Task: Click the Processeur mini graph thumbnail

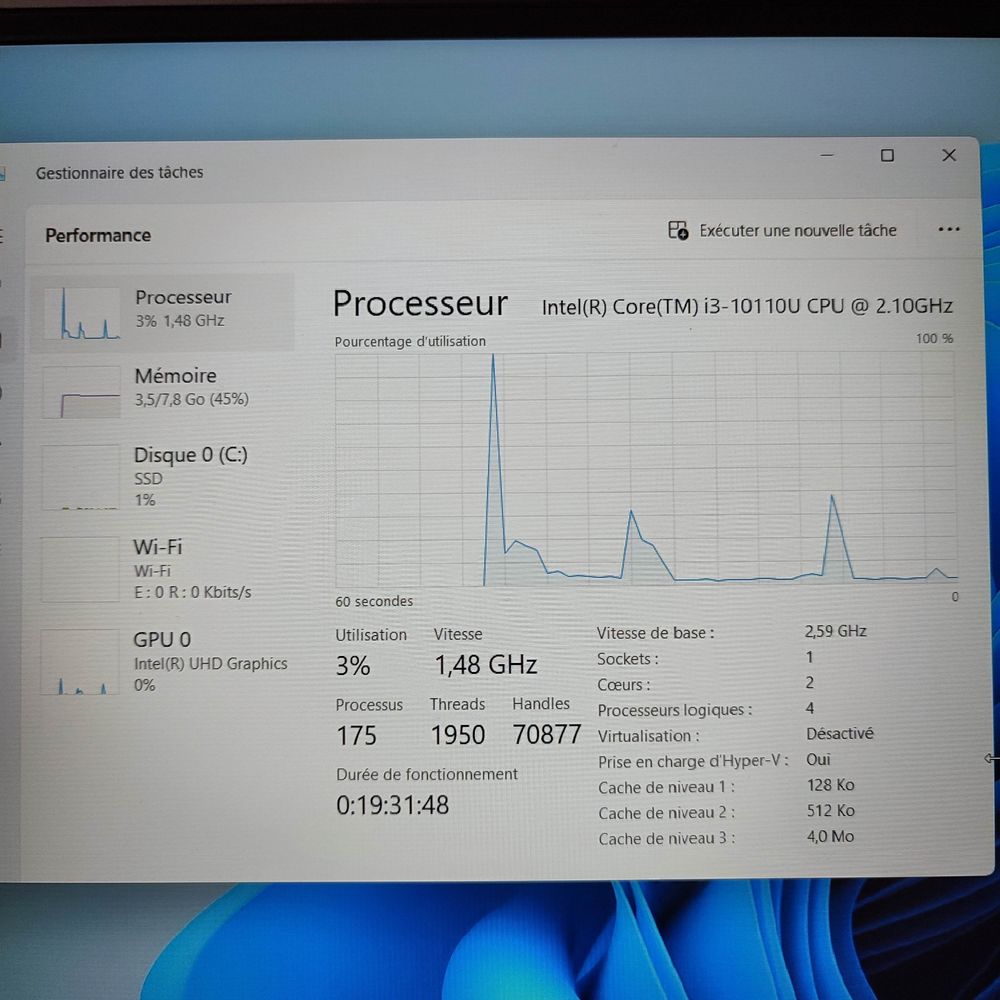Action: coord(82,313)
